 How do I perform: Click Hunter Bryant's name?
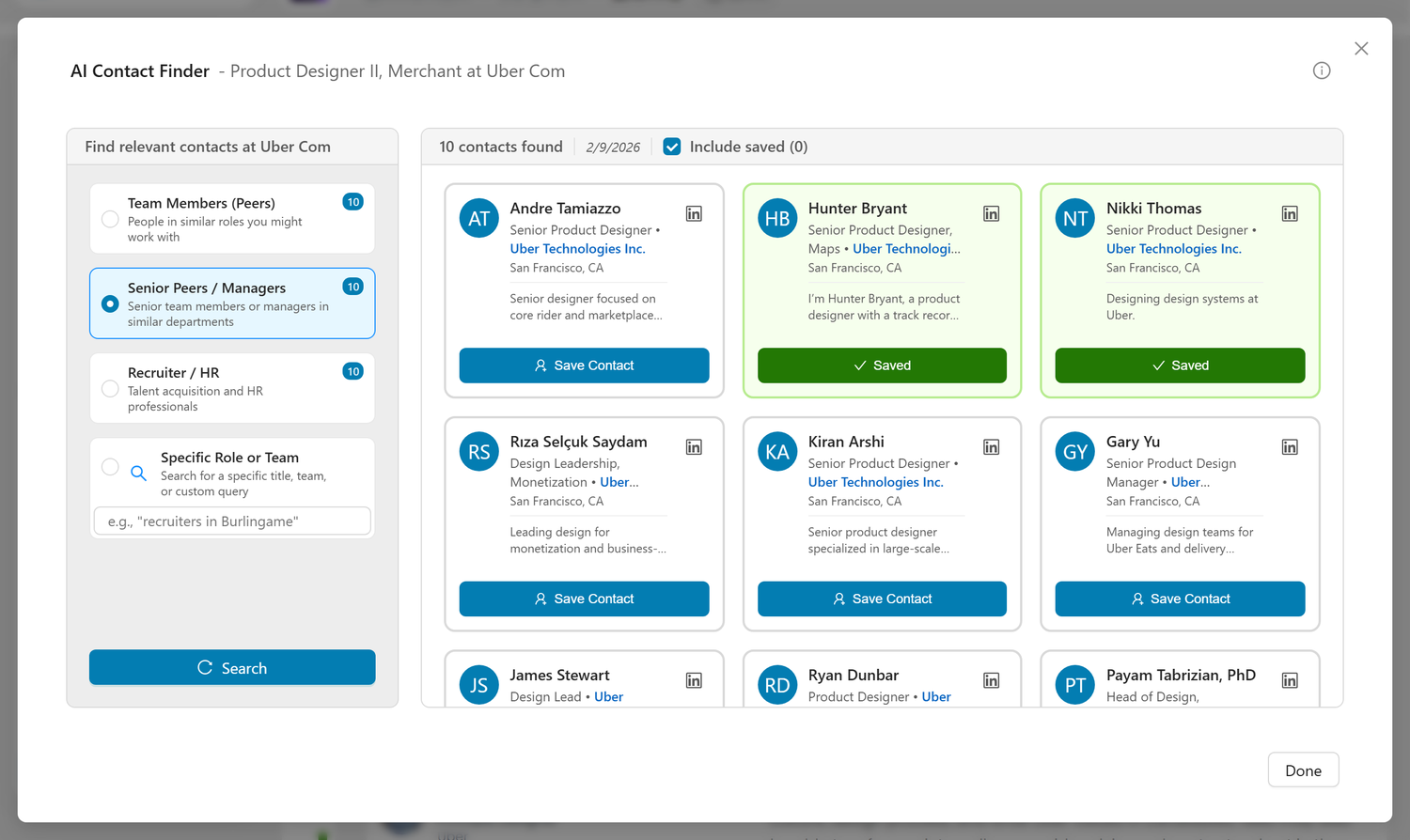click(x=857, y=209)
